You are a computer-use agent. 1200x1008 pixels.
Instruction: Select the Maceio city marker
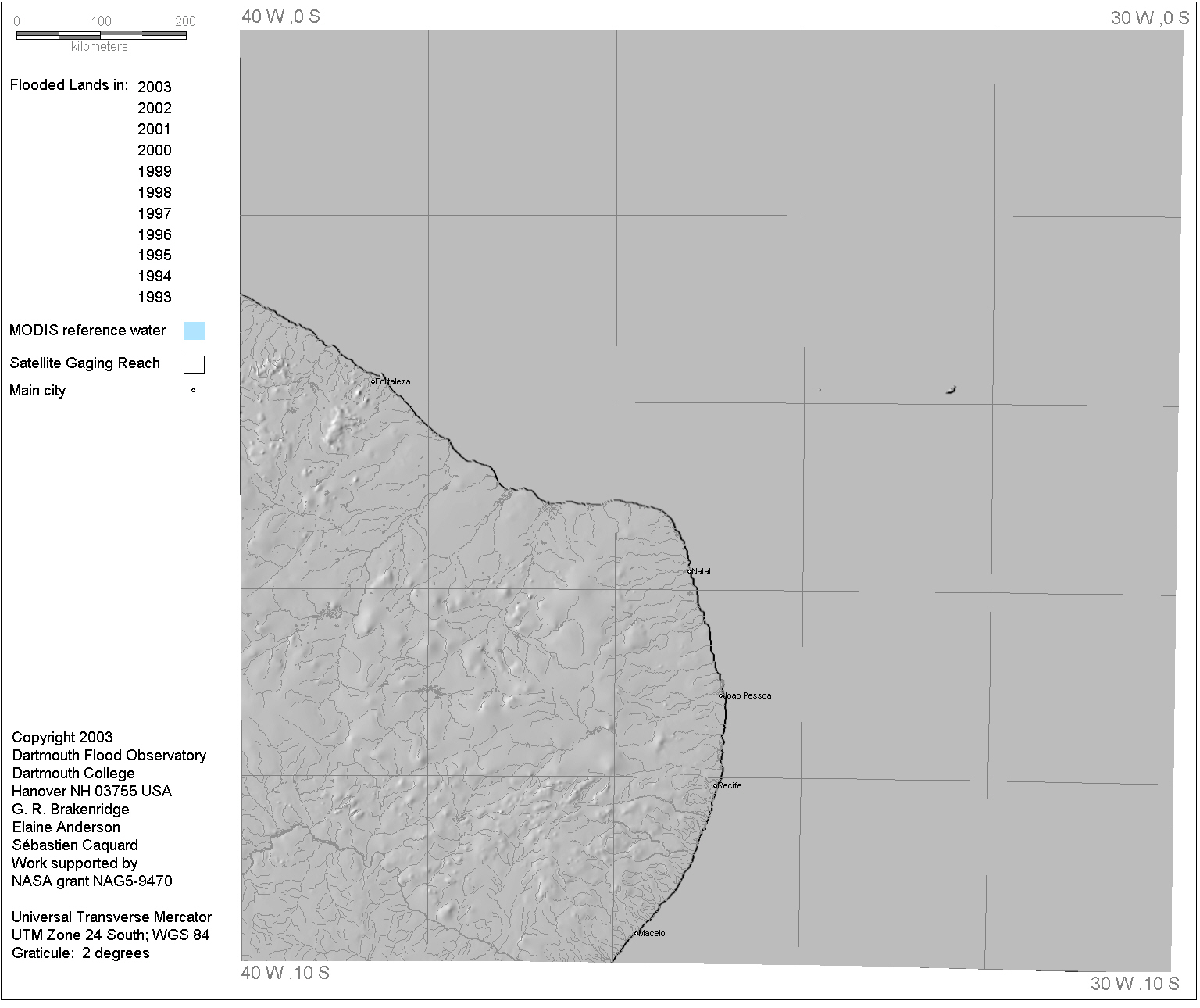[637, 933]
